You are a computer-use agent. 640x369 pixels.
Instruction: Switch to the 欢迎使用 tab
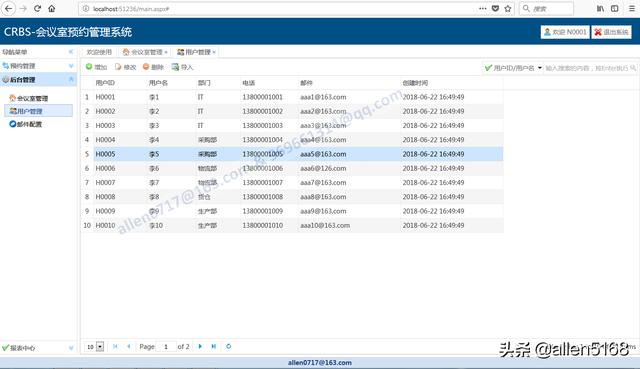pyautogui.click(x=99, y=52)
